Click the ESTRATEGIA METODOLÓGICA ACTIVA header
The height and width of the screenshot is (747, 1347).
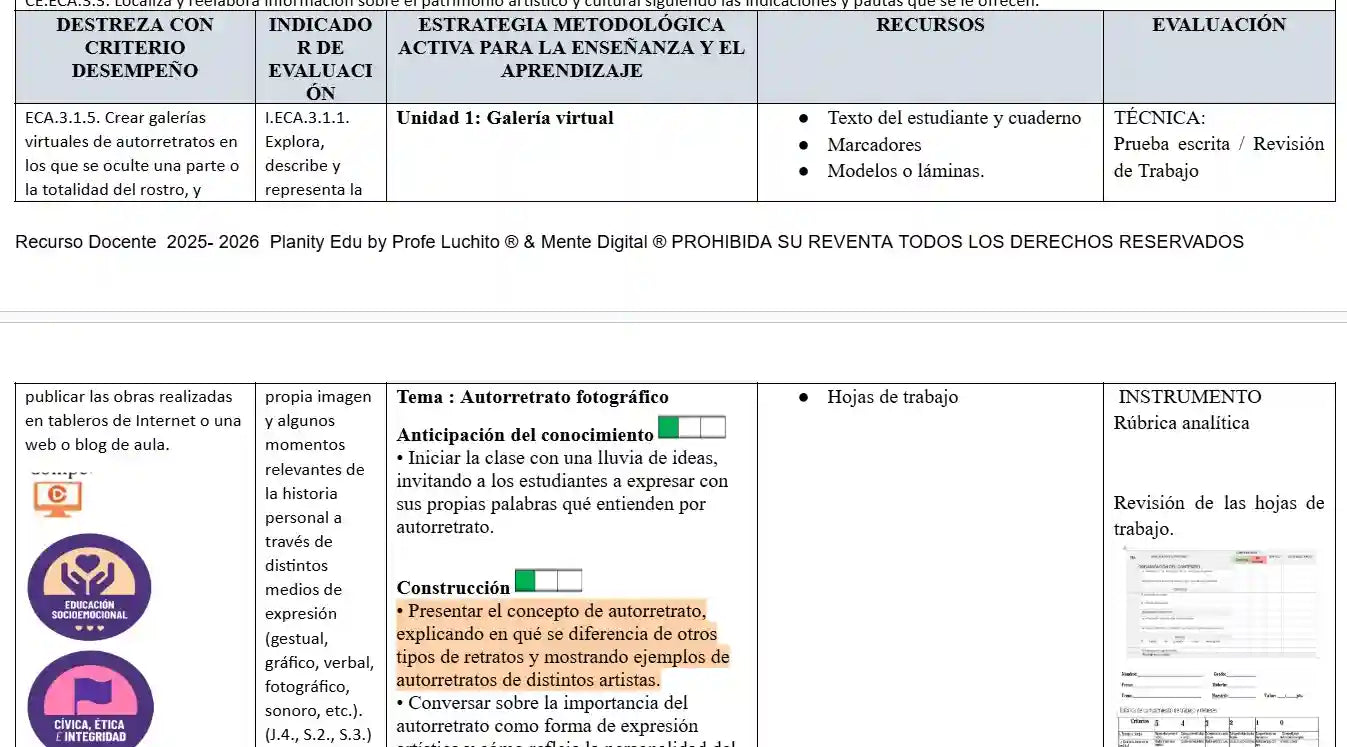click(x=571, y=48)
